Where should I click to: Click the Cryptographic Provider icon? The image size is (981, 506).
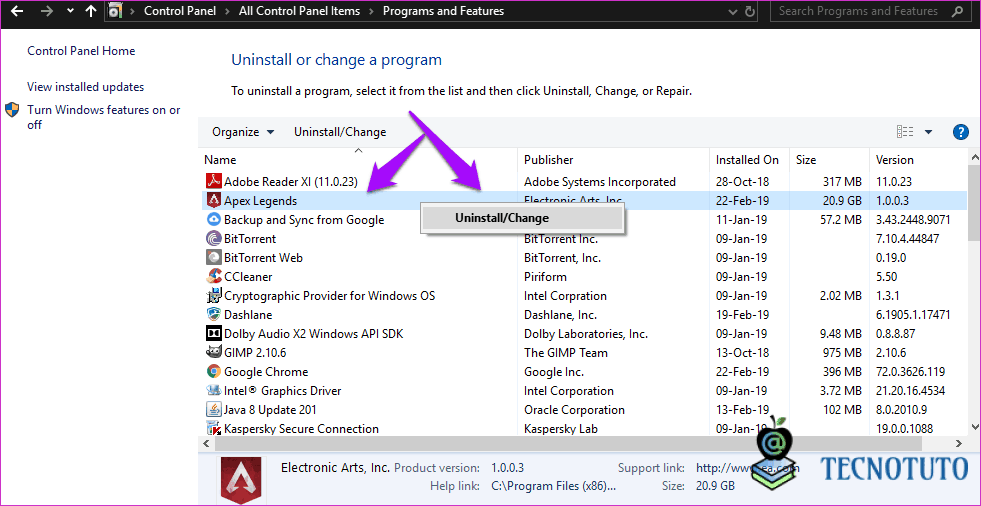[x=214, y=295]
